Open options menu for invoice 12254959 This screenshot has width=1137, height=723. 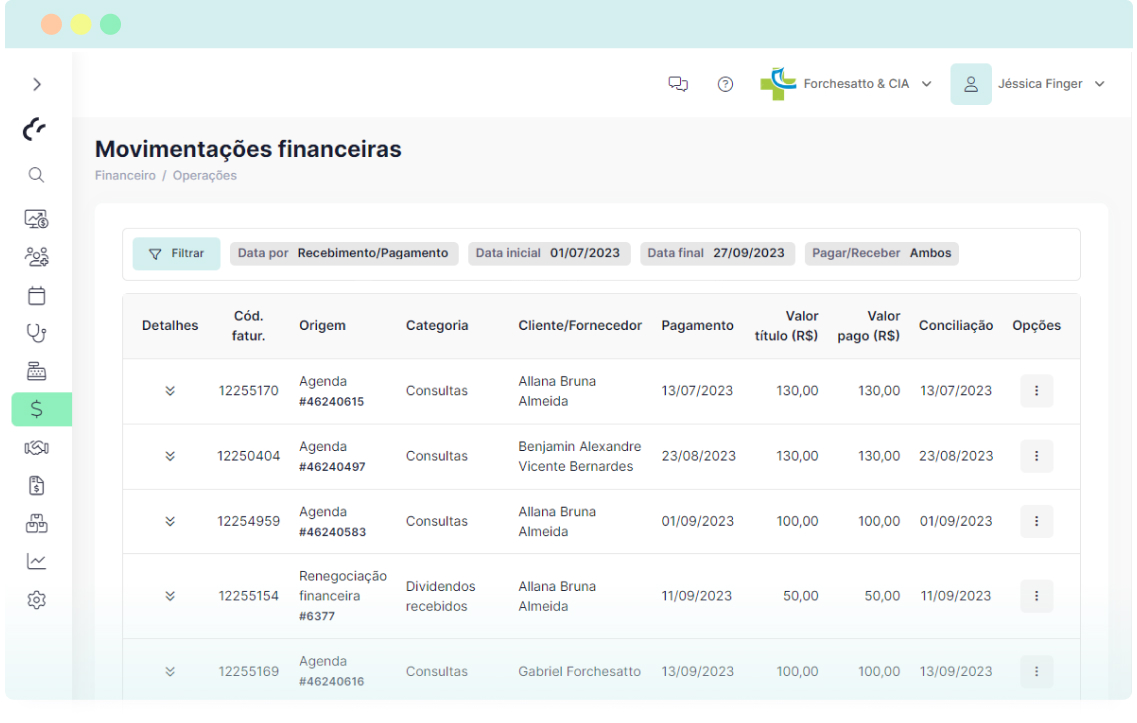(x=1036, y=521)
